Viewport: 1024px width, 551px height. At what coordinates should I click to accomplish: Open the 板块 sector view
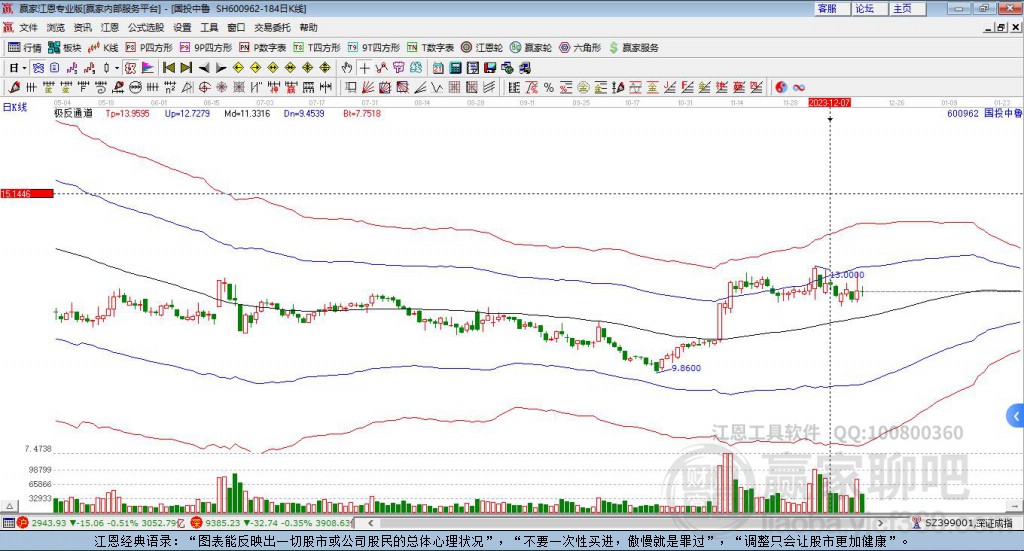[65, 48]
